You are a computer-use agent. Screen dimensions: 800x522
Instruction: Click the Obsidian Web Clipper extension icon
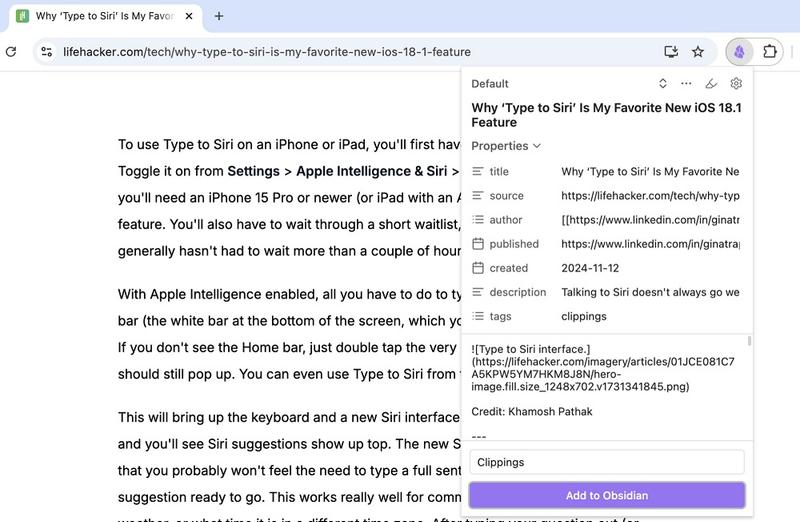[739, 52]
